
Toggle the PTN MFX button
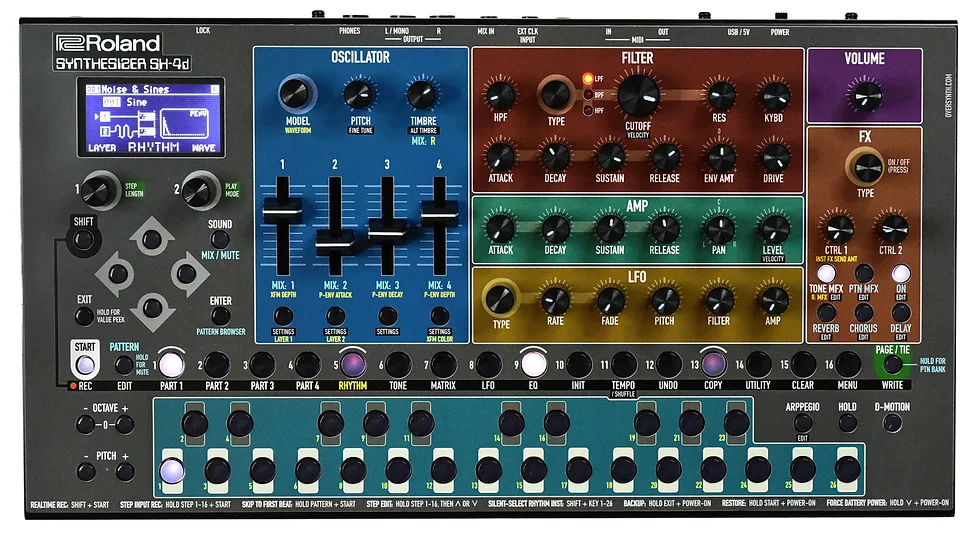(x=864, y=273)
